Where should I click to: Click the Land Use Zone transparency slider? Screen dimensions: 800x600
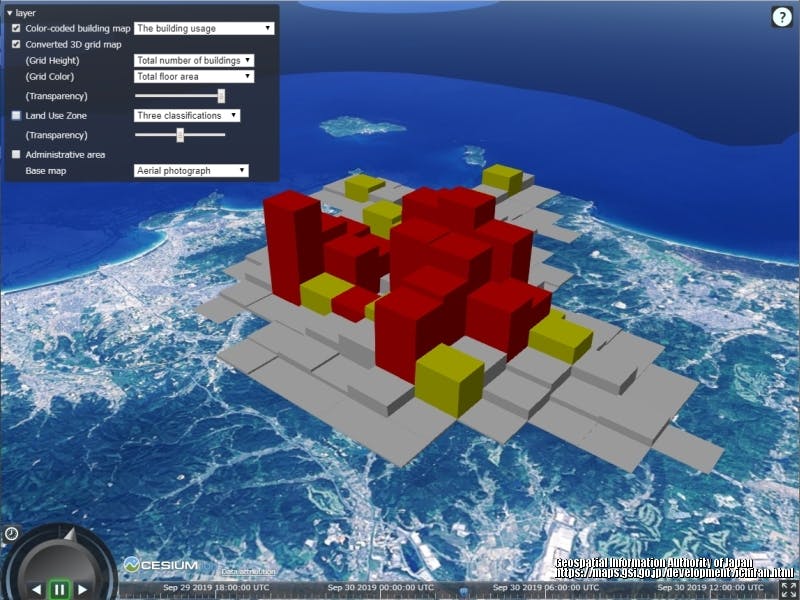(x=180, y=135)
